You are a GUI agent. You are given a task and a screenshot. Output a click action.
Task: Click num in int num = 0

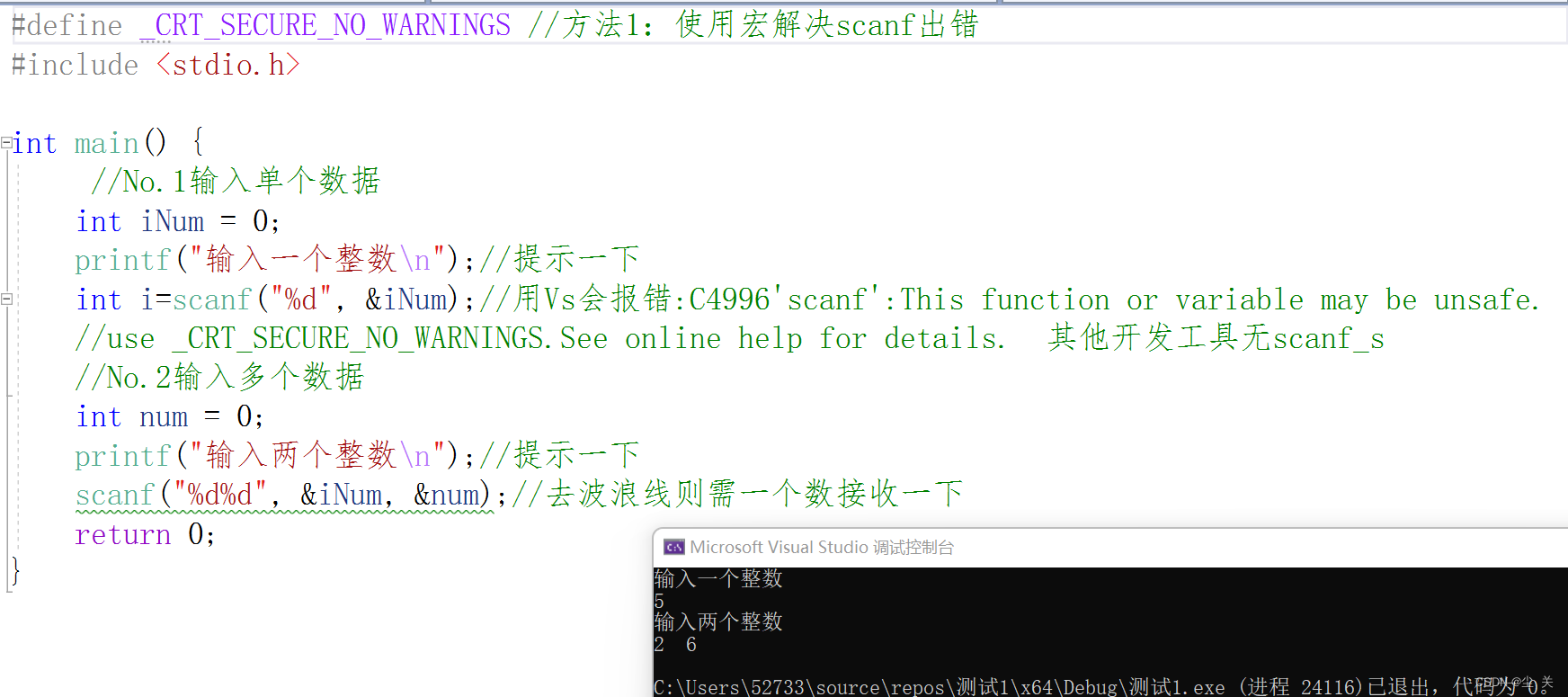(164, 416)
